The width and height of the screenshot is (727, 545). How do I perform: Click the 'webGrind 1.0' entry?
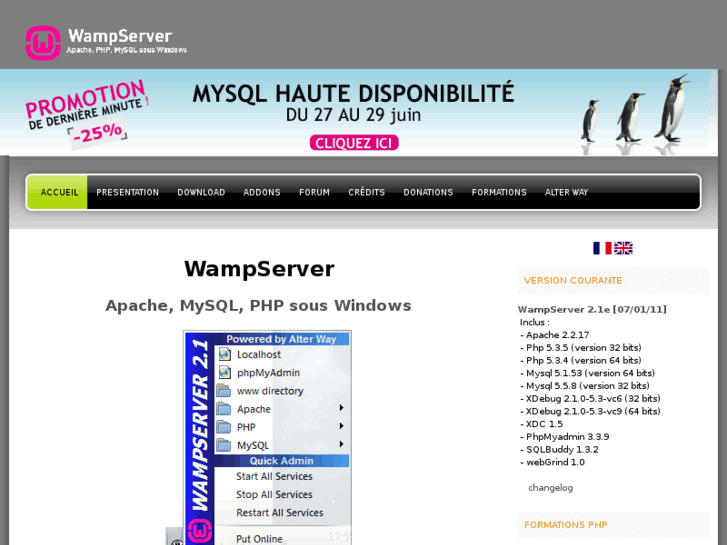555,462
